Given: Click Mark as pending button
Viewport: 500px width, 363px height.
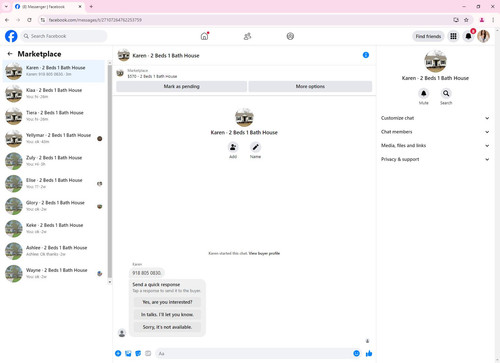Looking at the screenshot, I should click(181, 86).
